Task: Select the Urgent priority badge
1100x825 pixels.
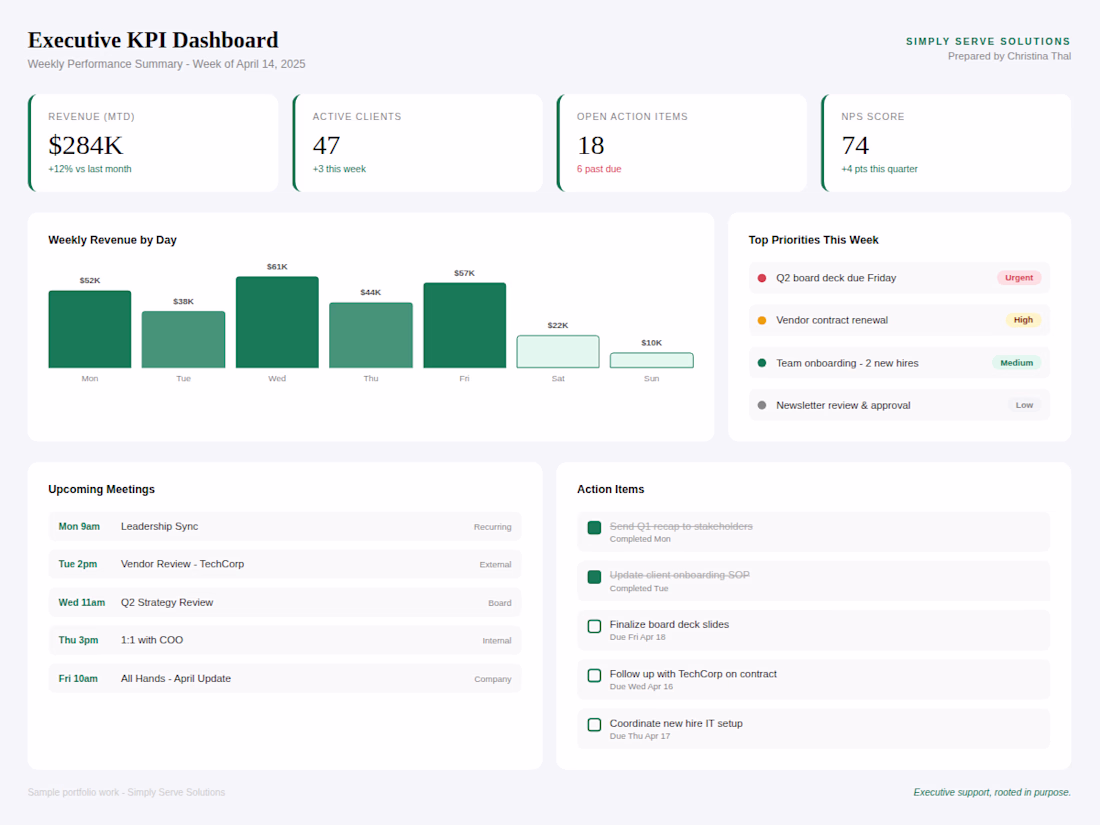Action: (1018, 278)
